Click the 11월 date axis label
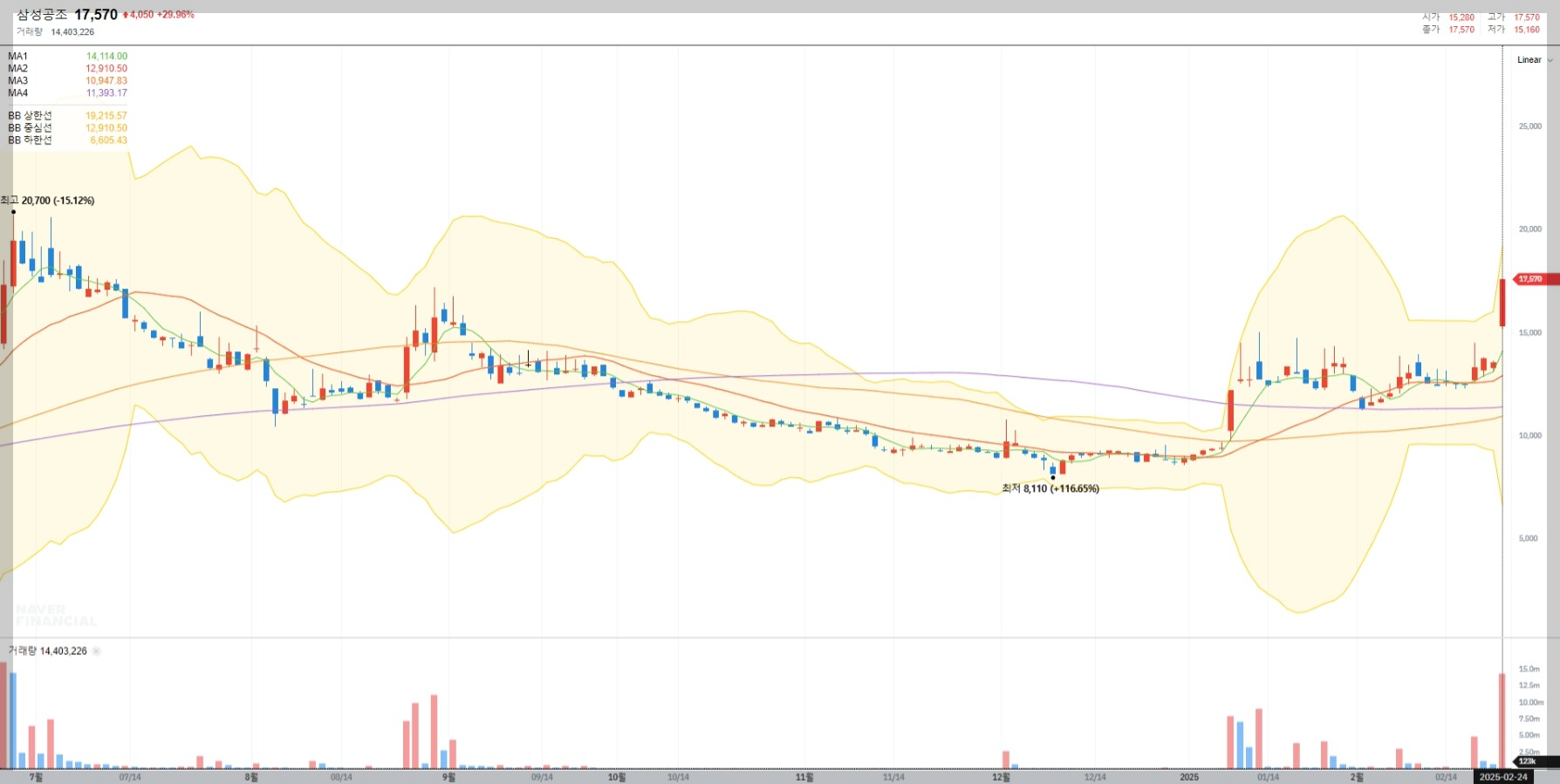The width and height of the screenshot is (1560, 784). [x=804, y=777]
